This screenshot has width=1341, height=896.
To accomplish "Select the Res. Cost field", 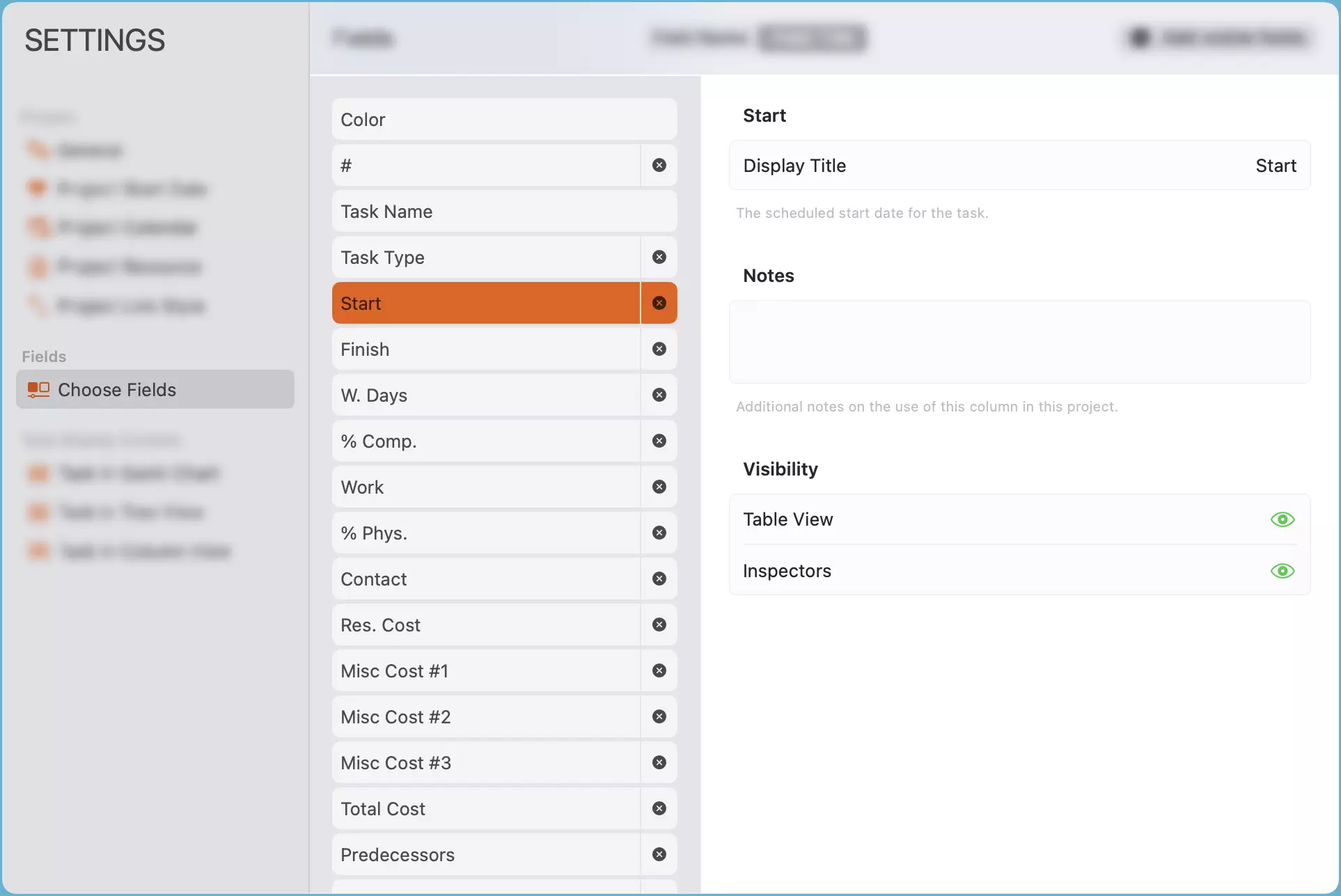I will 485,625.
